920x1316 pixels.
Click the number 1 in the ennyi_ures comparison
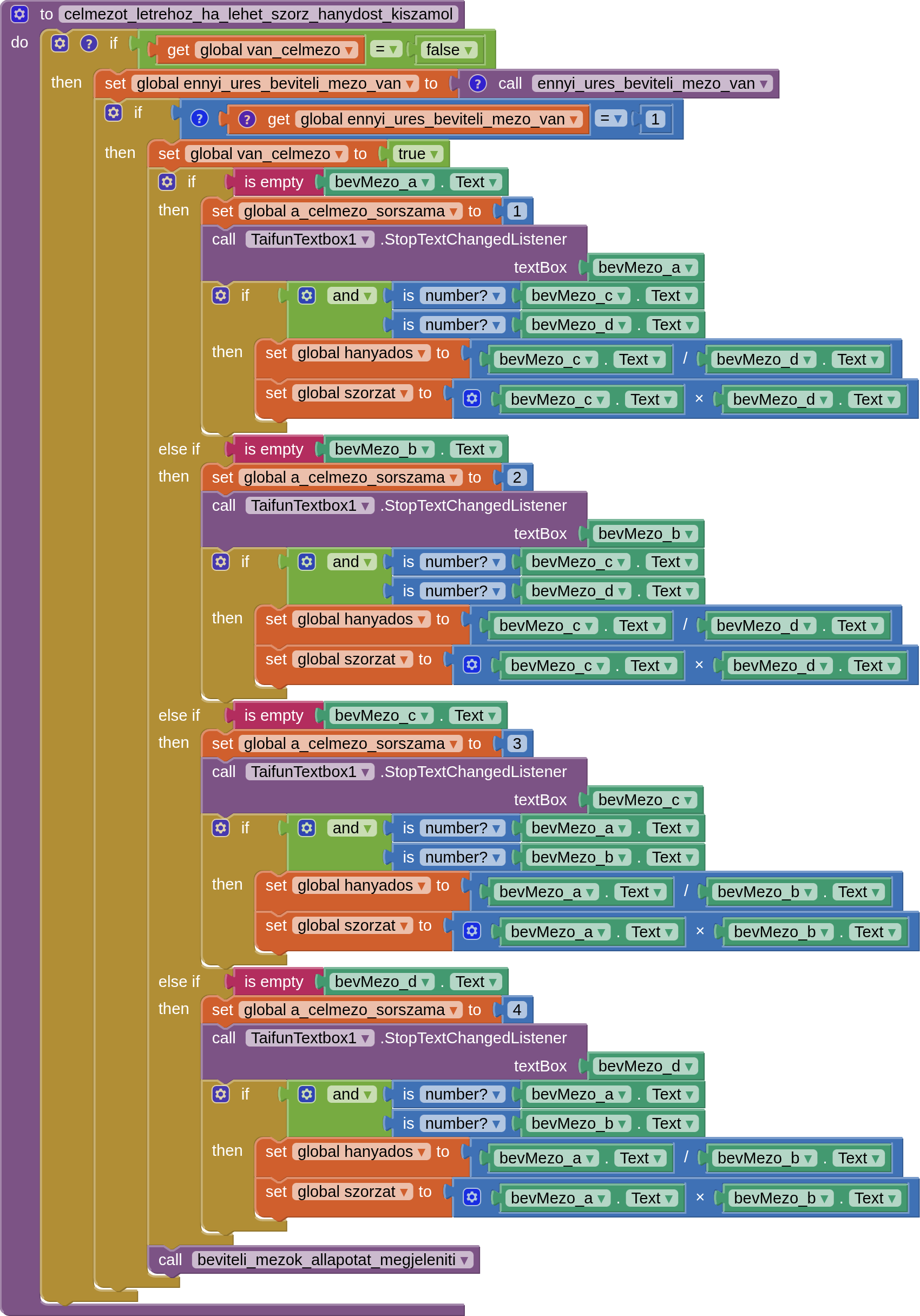click(655, 119)
